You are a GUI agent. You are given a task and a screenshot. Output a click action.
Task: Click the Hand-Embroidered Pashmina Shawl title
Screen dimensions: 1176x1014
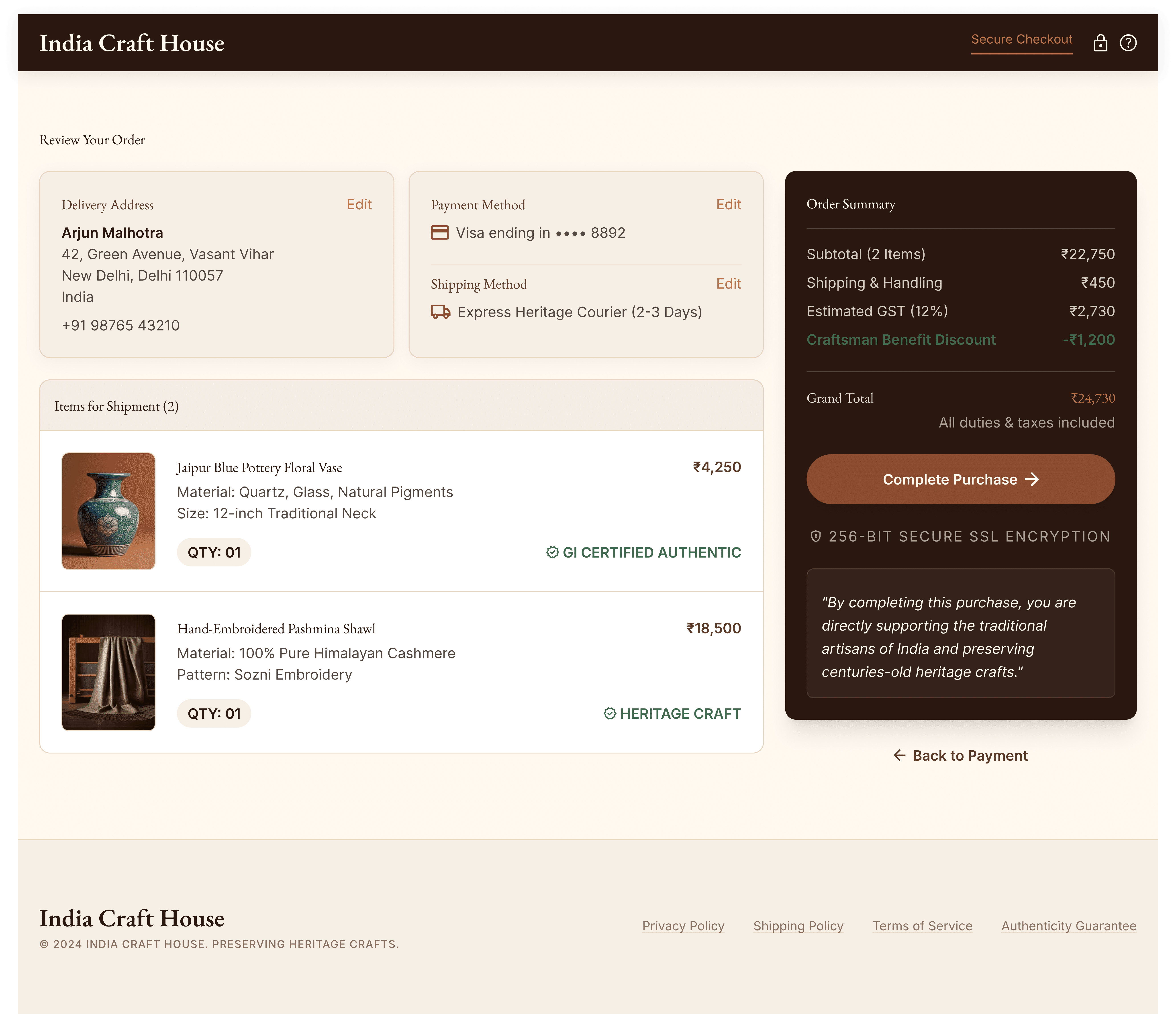click(276, 629)
